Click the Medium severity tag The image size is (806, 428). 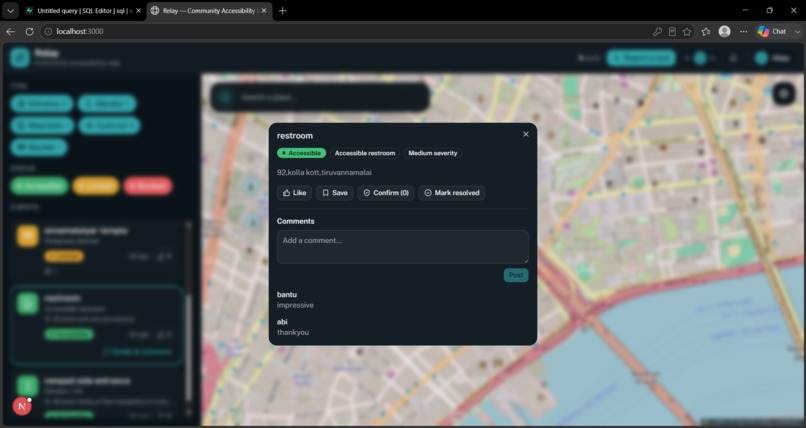click(432, 153)
